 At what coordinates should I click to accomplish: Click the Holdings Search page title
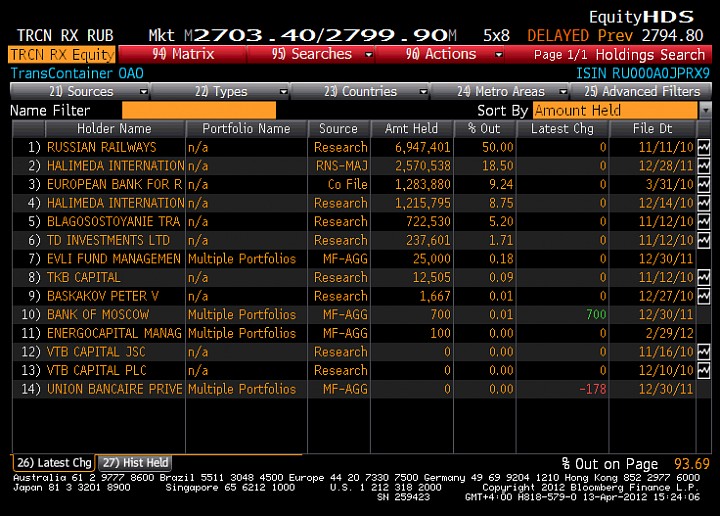click(x=650, y=55)
